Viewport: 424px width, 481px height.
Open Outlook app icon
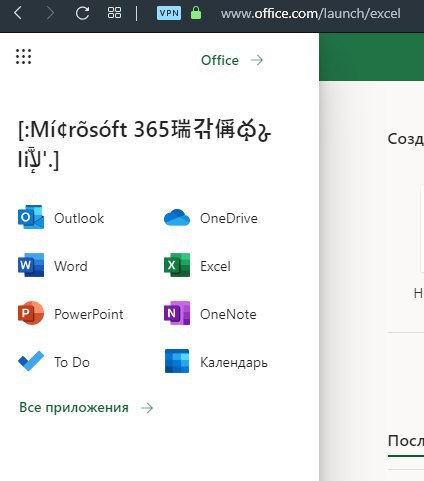pos(31,217)
